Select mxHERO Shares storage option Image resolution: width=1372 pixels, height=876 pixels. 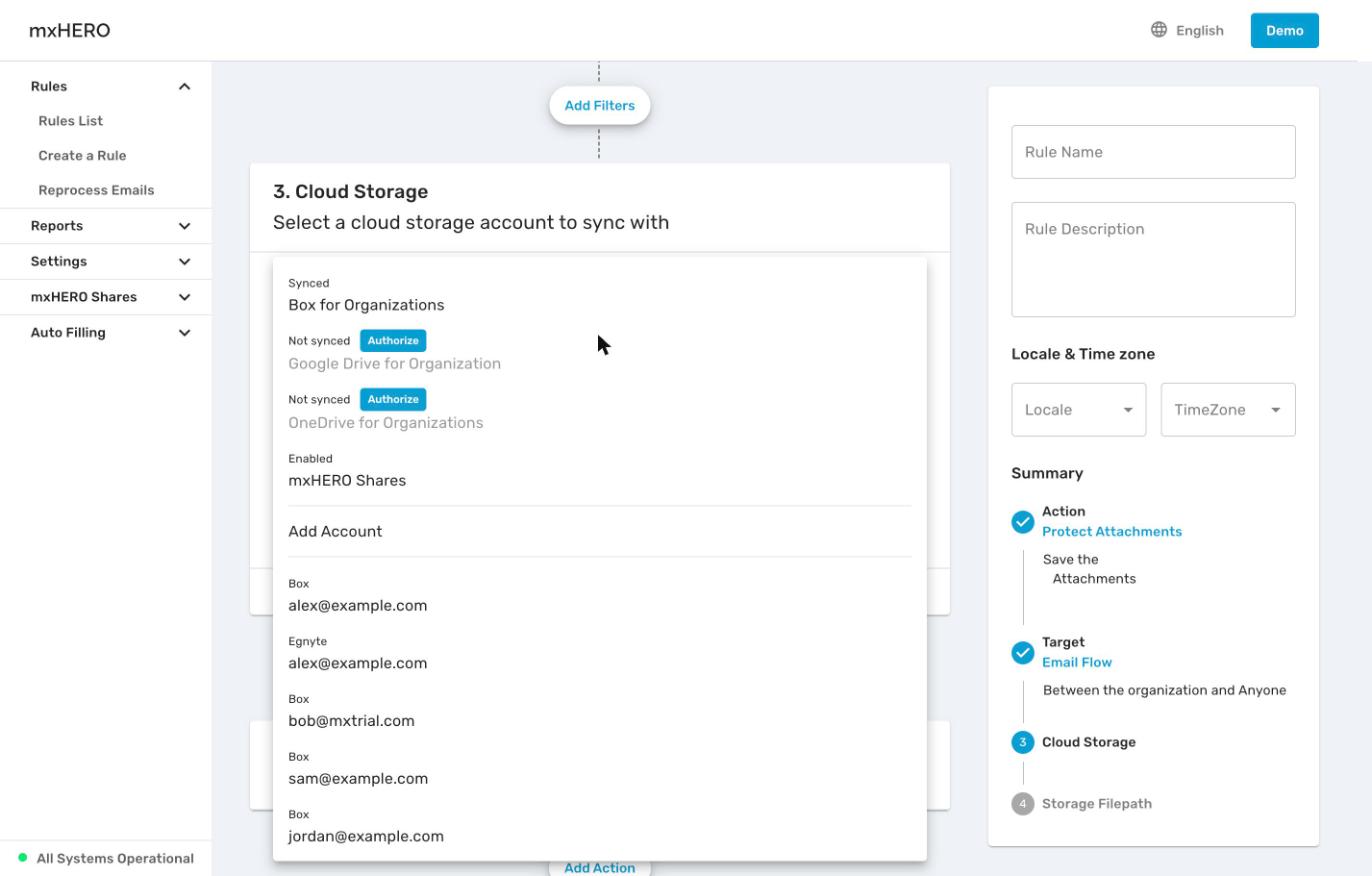tap(600, 471)
